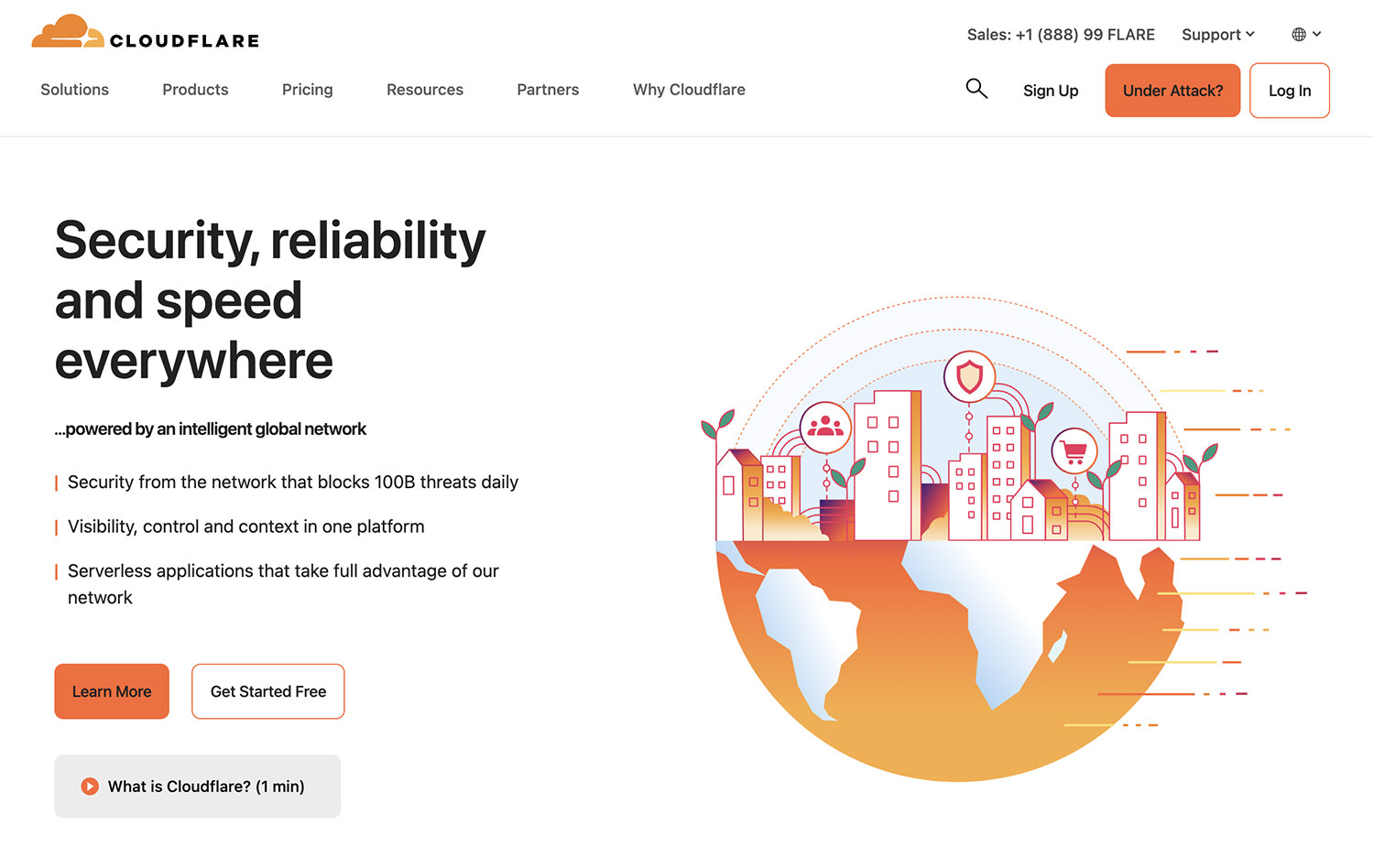
Task: Click the CLOUDFLARE wordmark text
Action: click(x=185, y=41)
